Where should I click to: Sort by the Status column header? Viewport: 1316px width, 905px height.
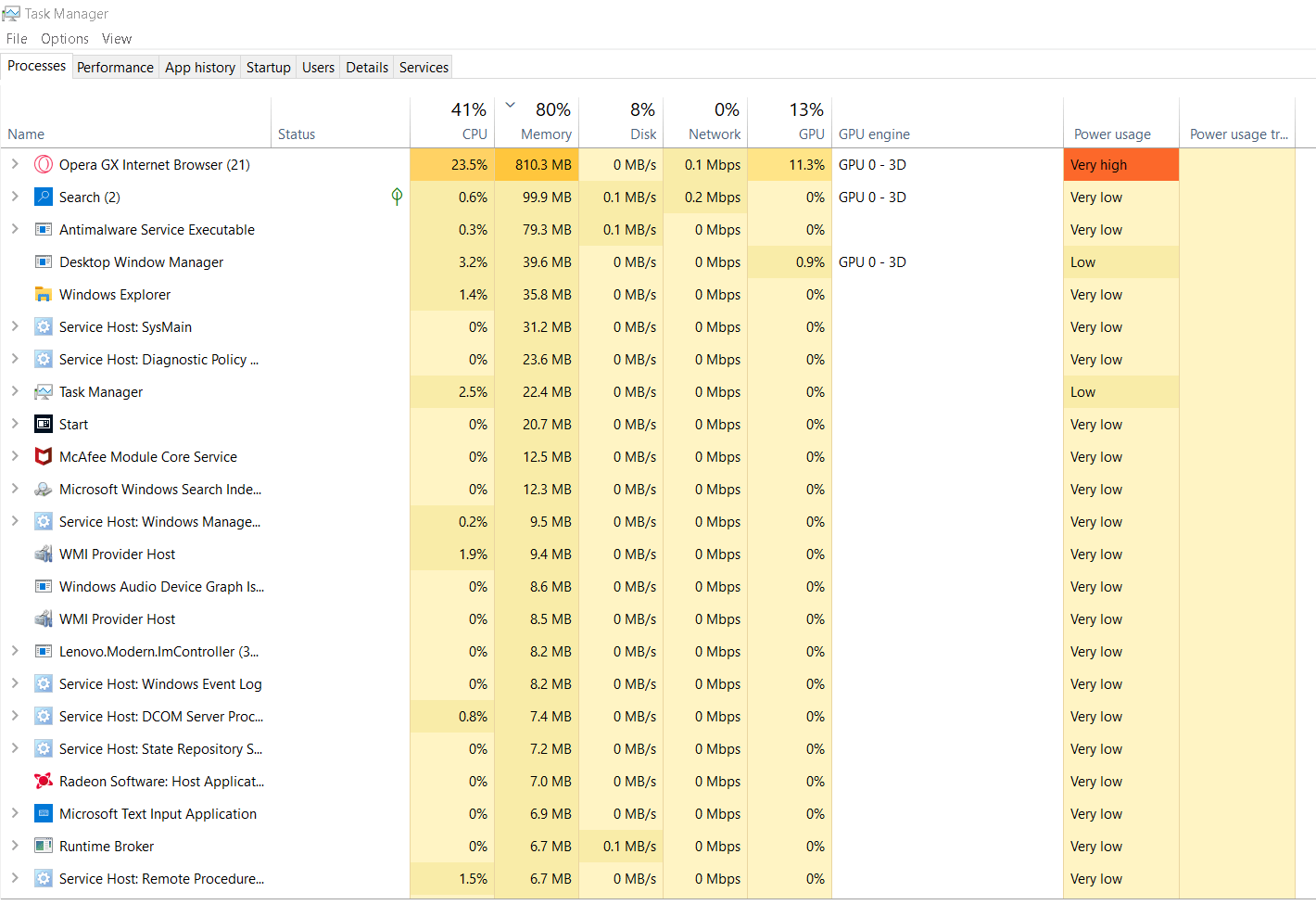click(x=340, y=123)
